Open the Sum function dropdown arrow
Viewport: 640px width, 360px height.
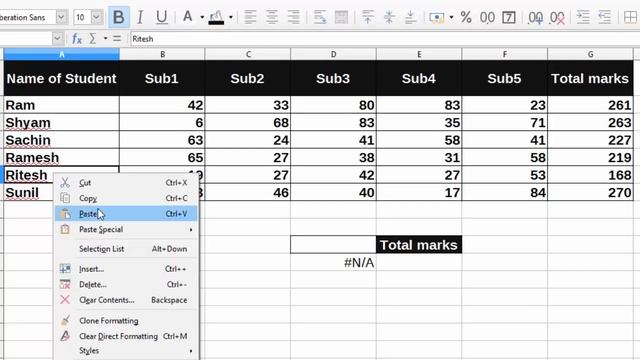coord(105,39)
